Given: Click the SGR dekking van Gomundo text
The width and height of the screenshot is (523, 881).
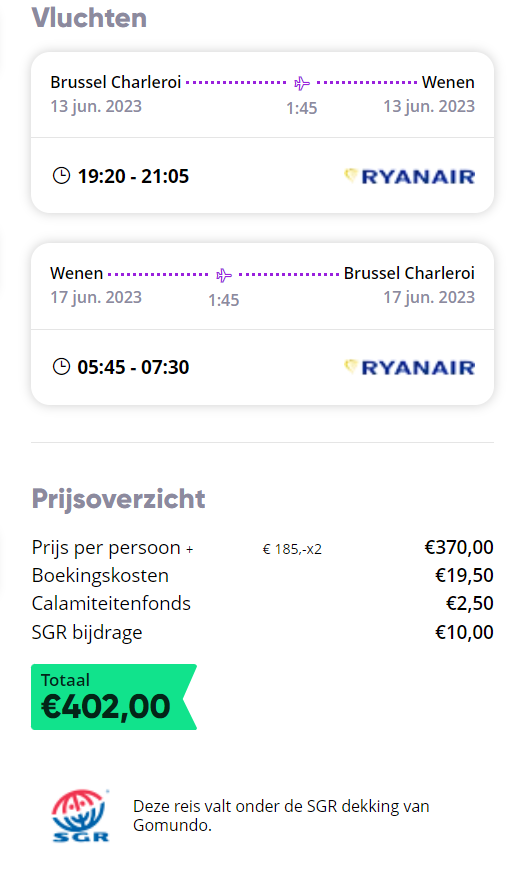Looking at the screenshot, I should tap(281, 815).
